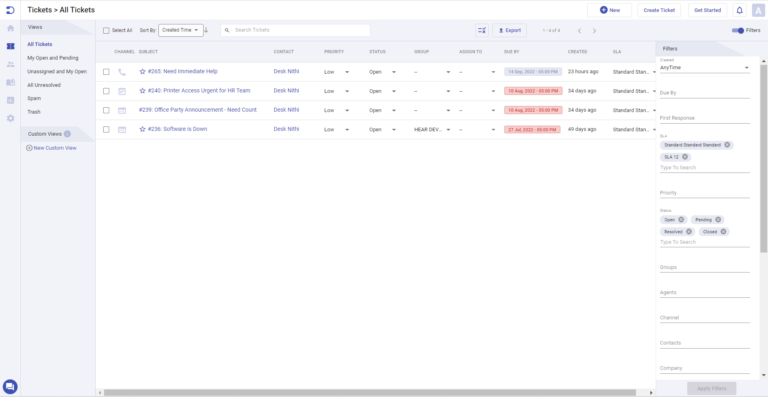The image size is (768, 397).
Task: Open Unassigned and My Open view
Action: tap(57, 71)
